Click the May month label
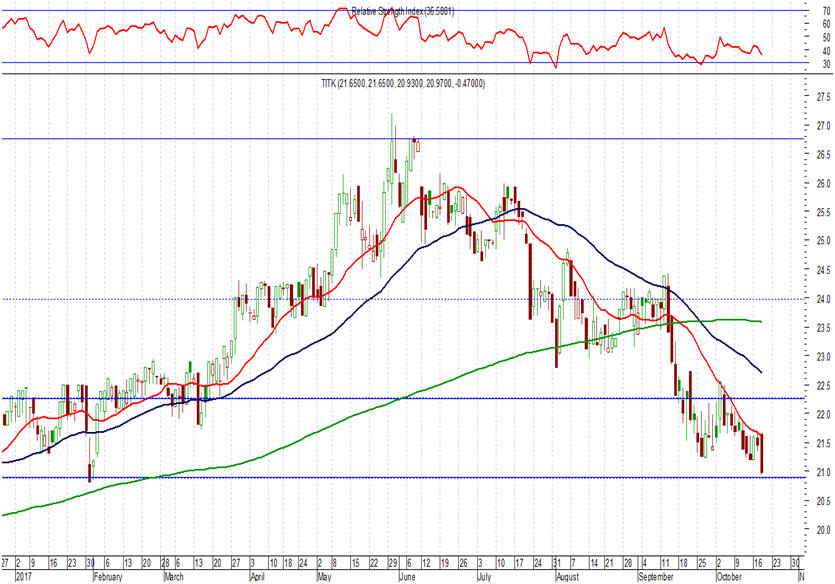 tap(324, 577)
